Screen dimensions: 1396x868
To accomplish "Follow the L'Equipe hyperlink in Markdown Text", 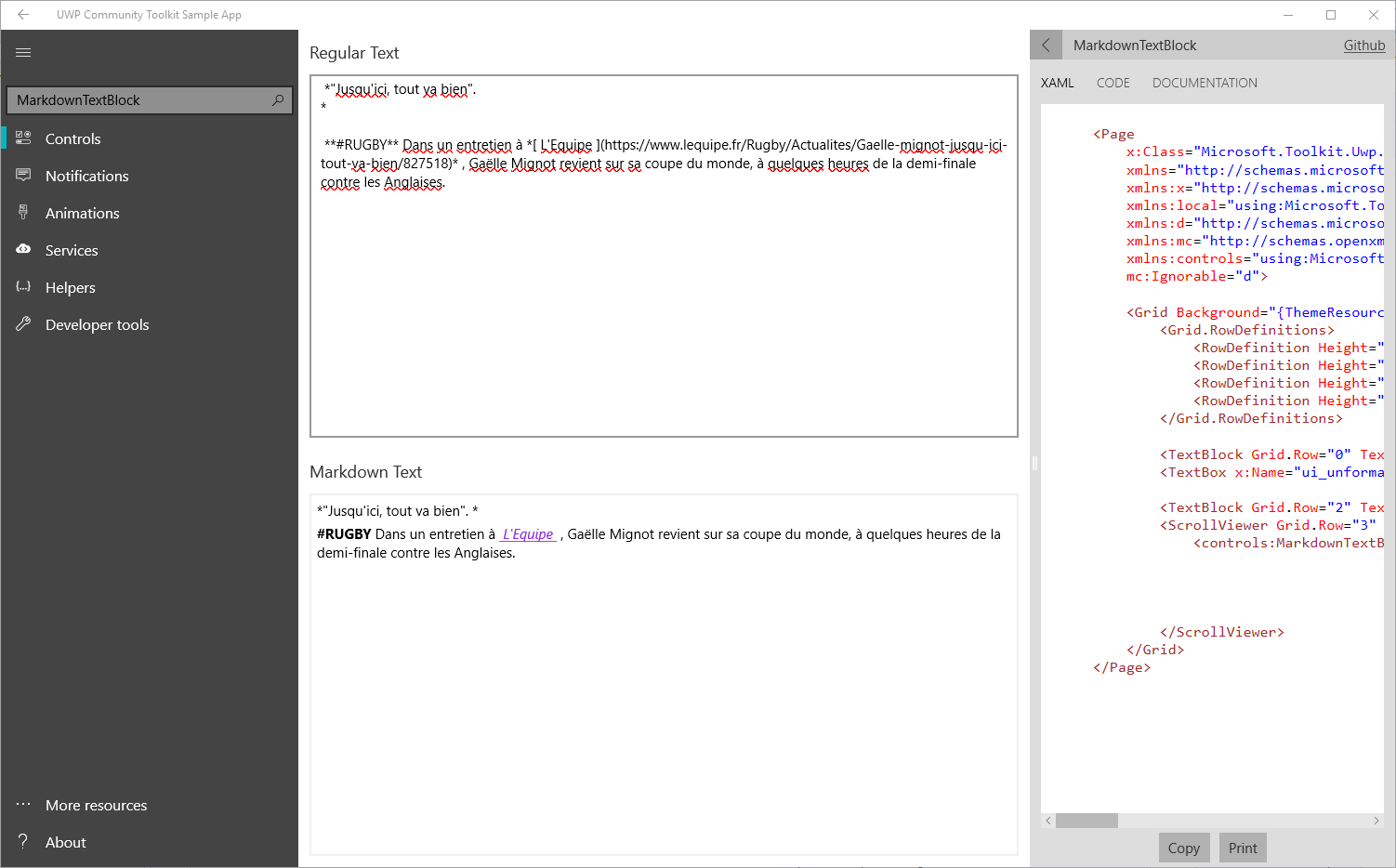I will (527, 534).
